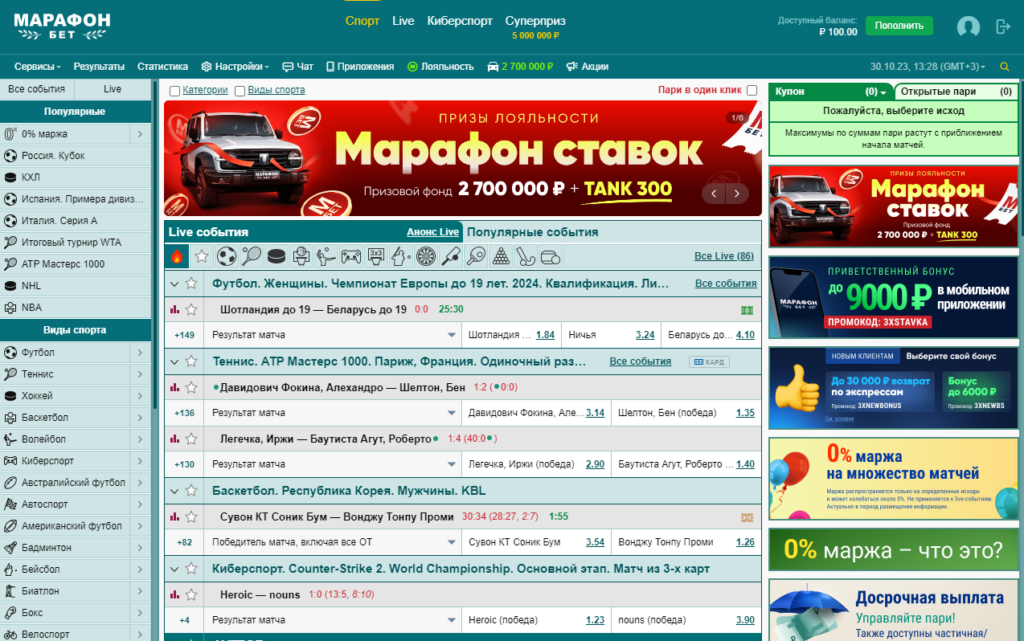Open Все события link for Теннис ATP
The width and height of the screenshot is (1024, 641).
pyautogui.click(x=640, y=361)
